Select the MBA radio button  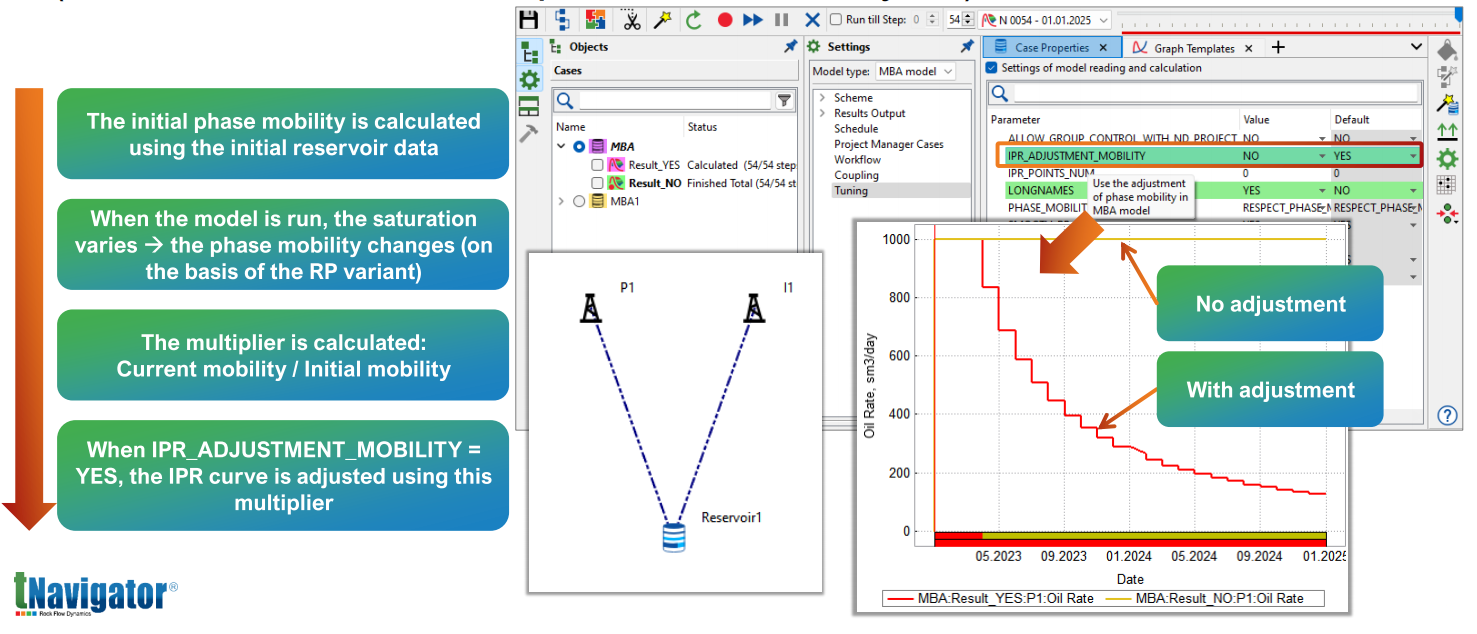tap(578, 147)
